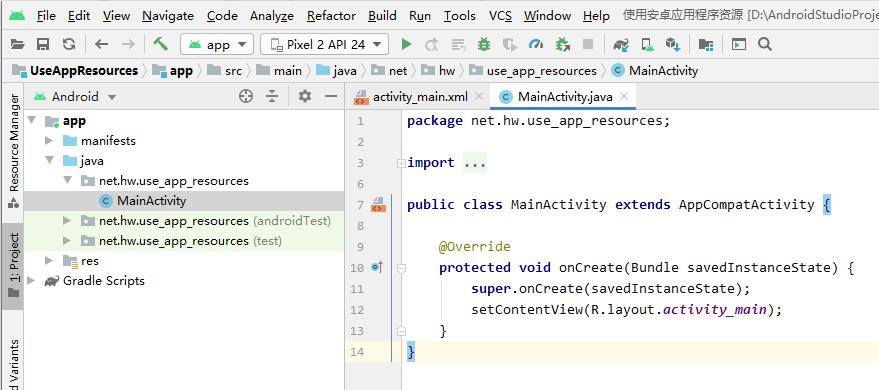Click the Open folder toolbar icon
The height and width of the screenshot is (390, 879).
point(18,44)
